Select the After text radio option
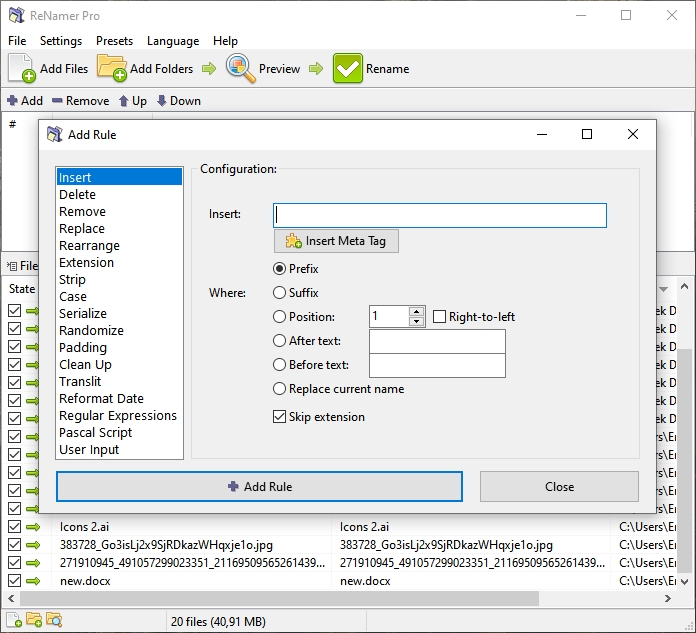 pos(279,340)
